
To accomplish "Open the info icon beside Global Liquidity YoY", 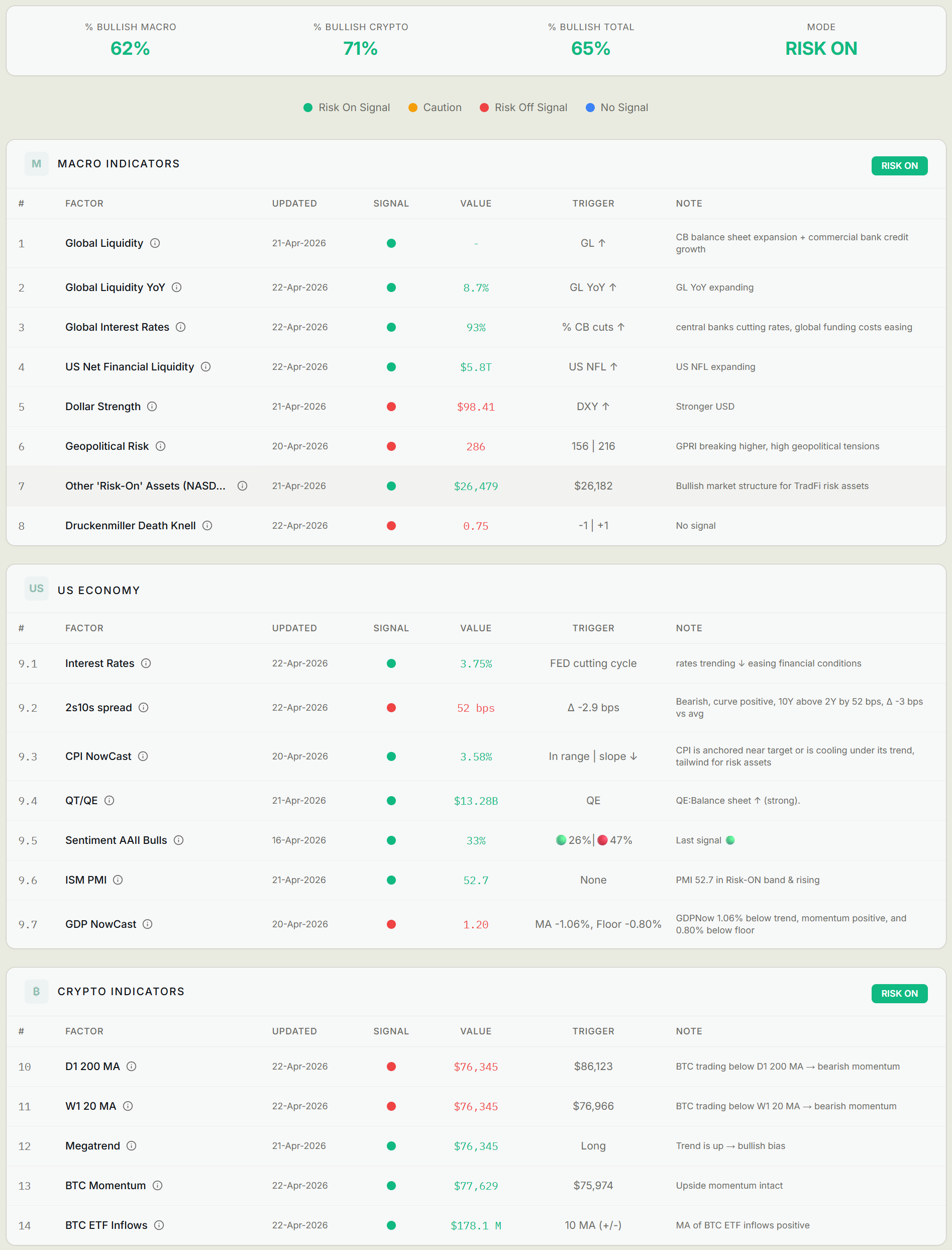I will [x=177, y=287].
